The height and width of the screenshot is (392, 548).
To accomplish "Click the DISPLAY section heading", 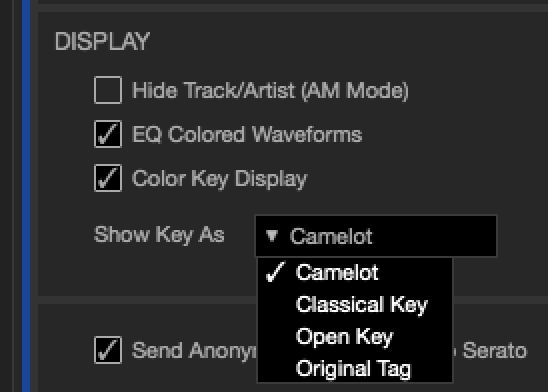I will coord(102,41).
